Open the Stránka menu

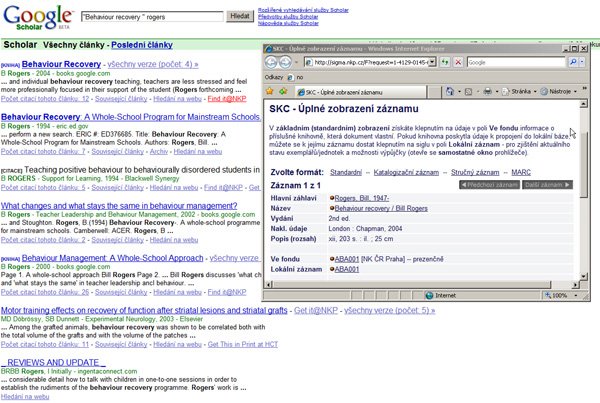click(x=519, y=91)
